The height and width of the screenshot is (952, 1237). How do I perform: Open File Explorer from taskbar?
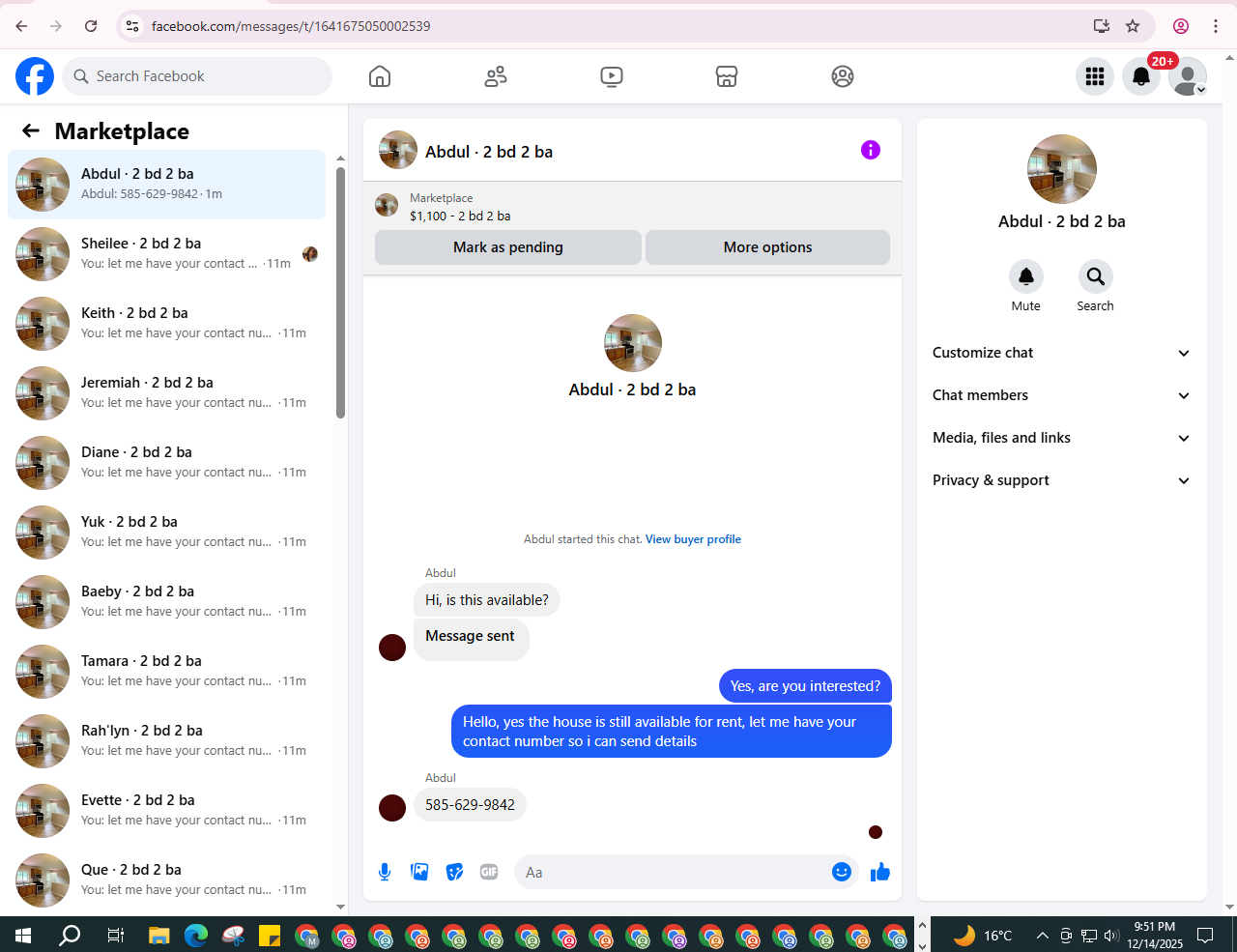(x=159, y=935)
